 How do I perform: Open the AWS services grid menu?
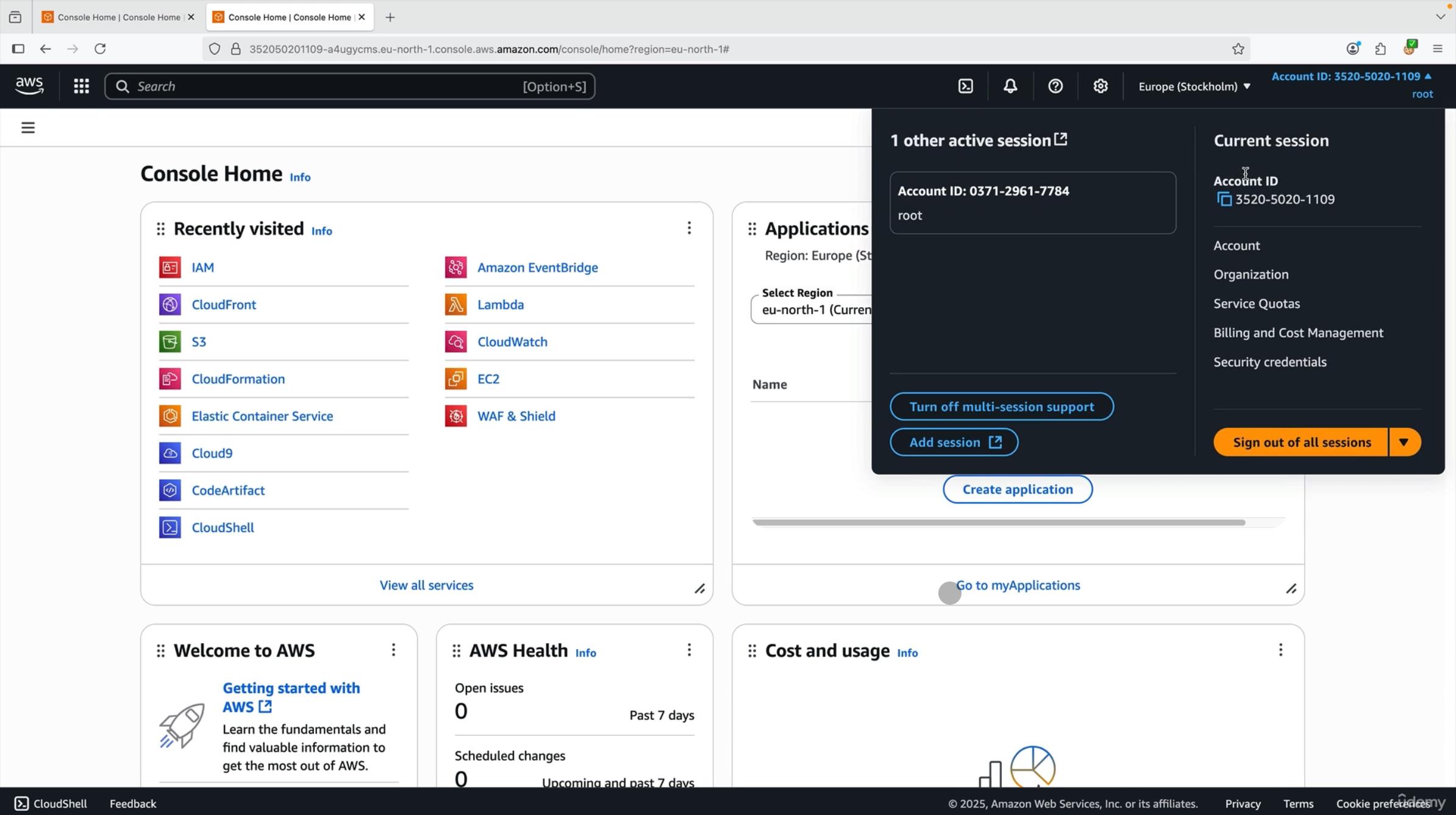point(81,86)
